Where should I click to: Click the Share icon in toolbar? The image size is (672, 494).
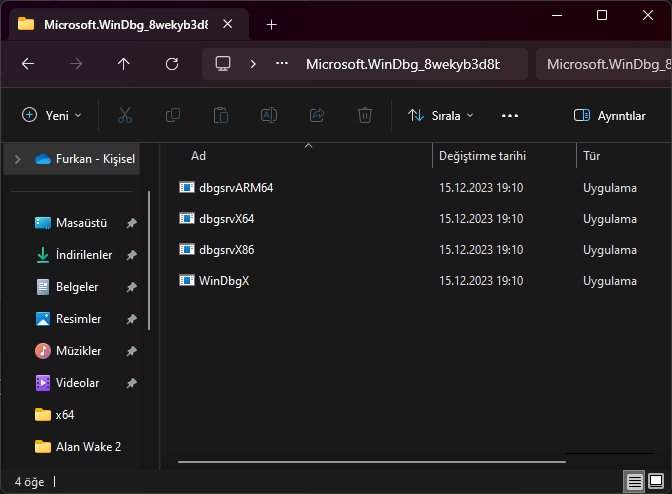point(317,115)
